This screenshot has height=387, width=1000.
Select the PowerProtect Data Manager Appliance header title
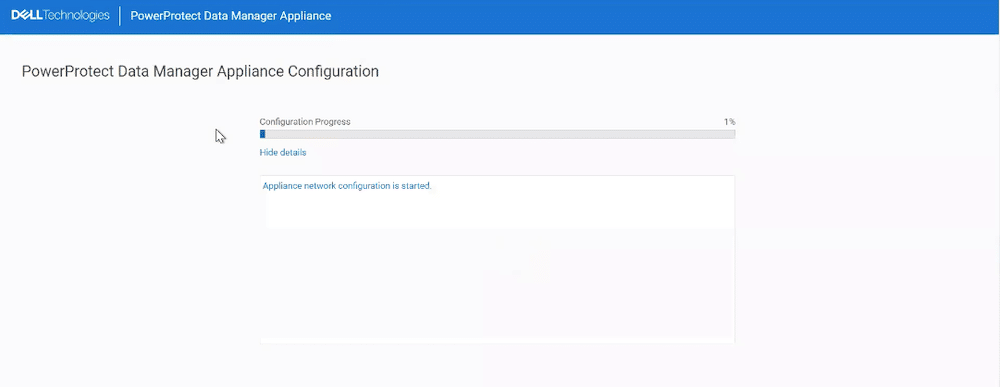[x=231, y=16]
